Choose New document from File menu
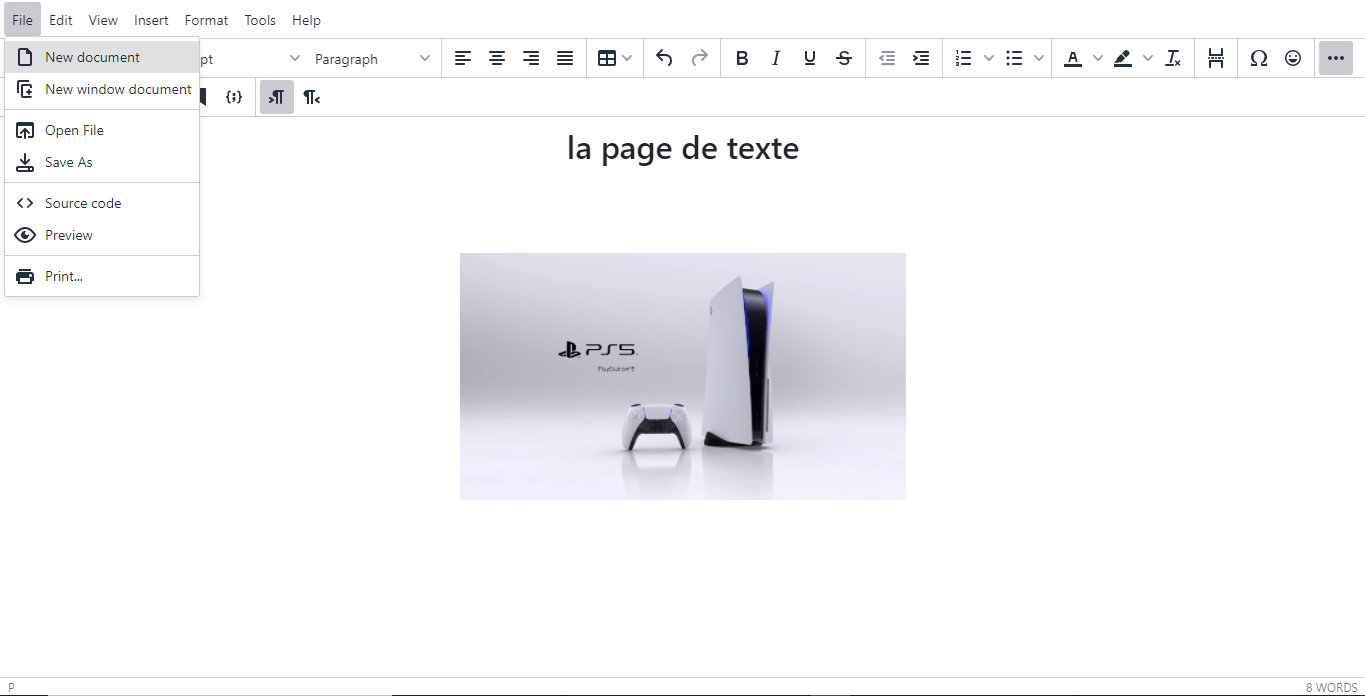This screenshot has width=1365, height=696. click(x=102, y=57)
